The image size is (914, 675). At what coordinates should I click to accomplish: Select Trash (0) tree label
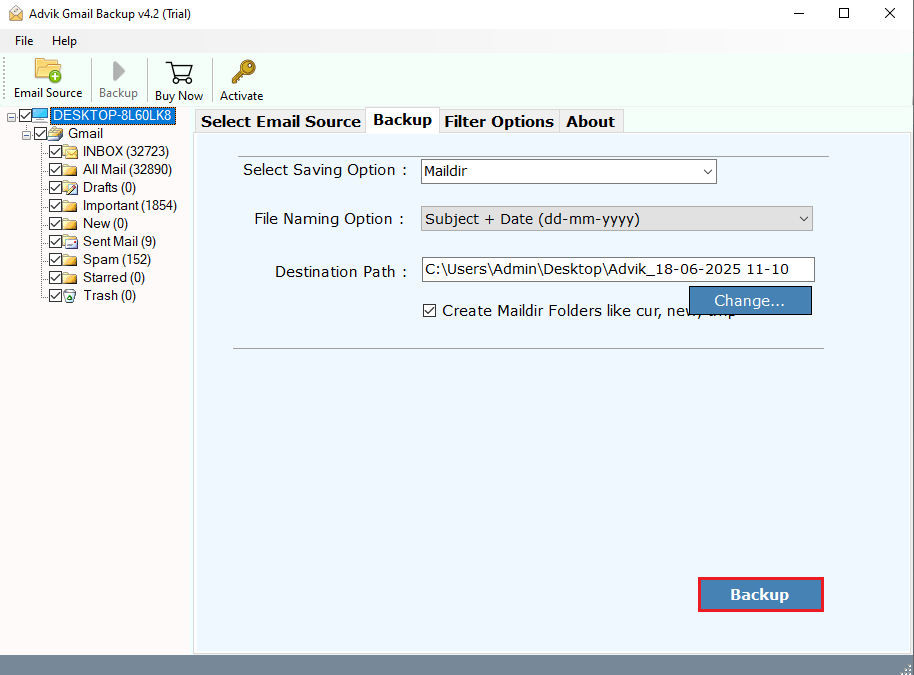(110, 296)
